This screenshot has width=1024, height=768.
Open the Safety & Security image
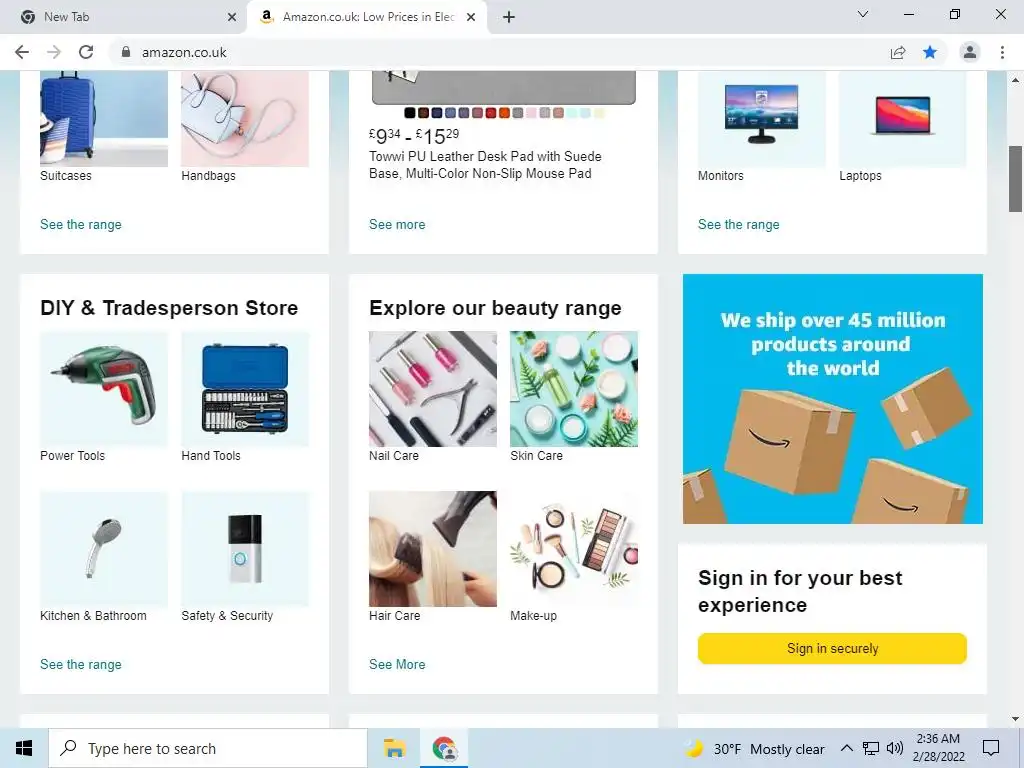click(245, 549)
